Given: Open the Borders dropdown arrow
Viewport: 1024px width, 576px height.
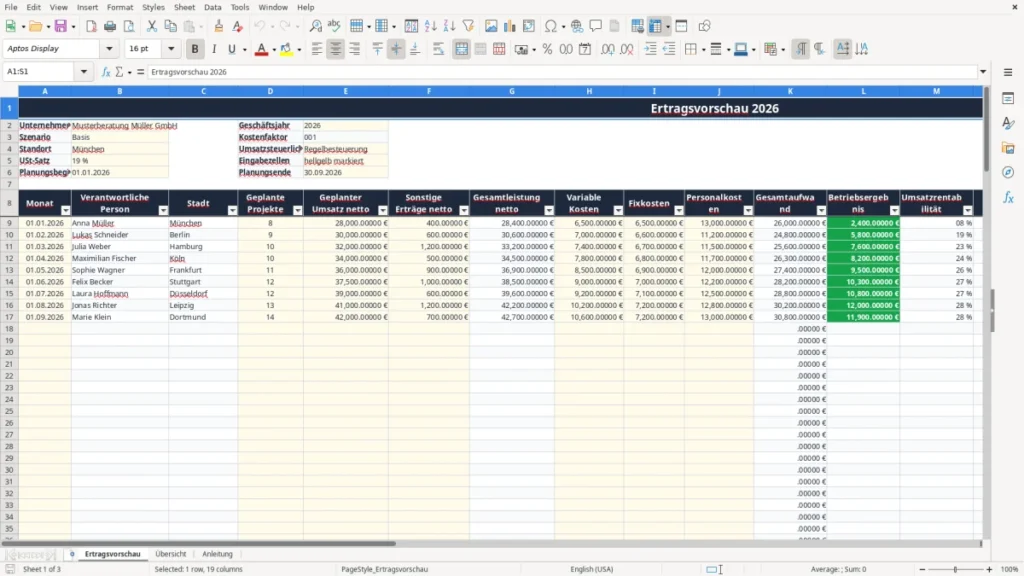Looking at the screenshot, I should click(703, 49).
